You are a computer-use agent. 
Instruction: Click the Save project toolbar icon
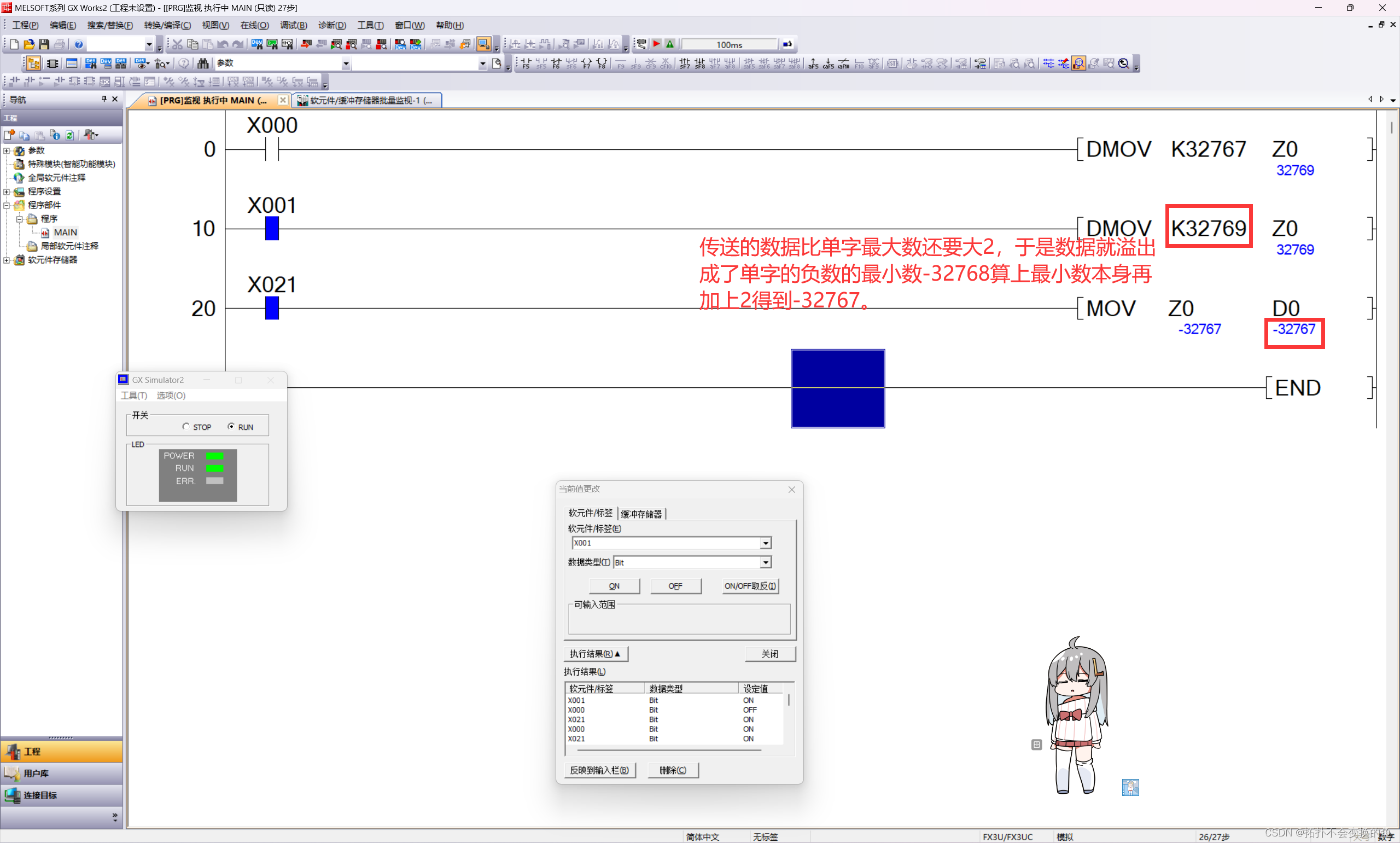point(44,44)
